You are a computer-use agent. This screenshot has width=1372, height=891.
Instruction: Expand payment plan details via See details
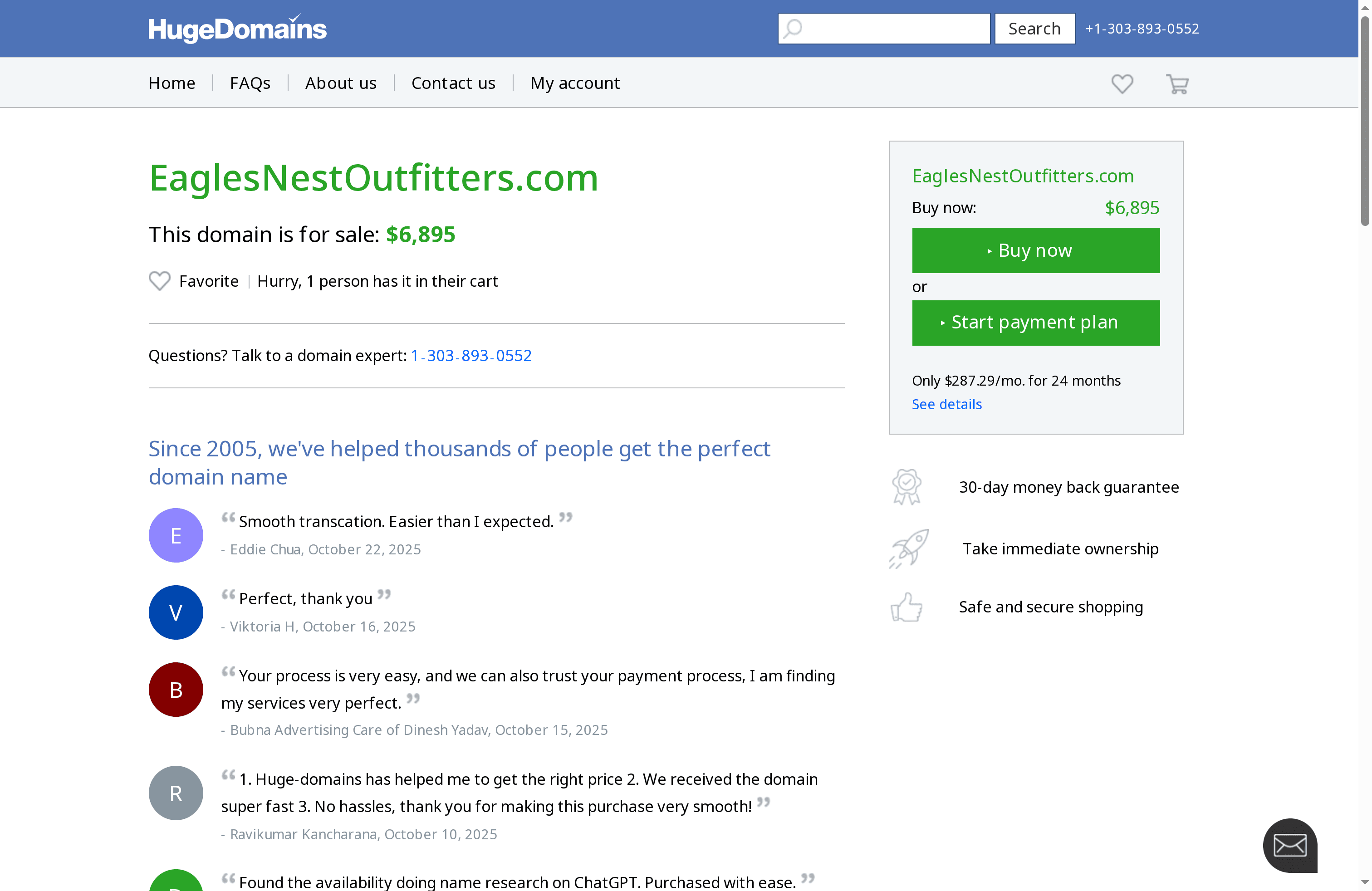(946, 404)
